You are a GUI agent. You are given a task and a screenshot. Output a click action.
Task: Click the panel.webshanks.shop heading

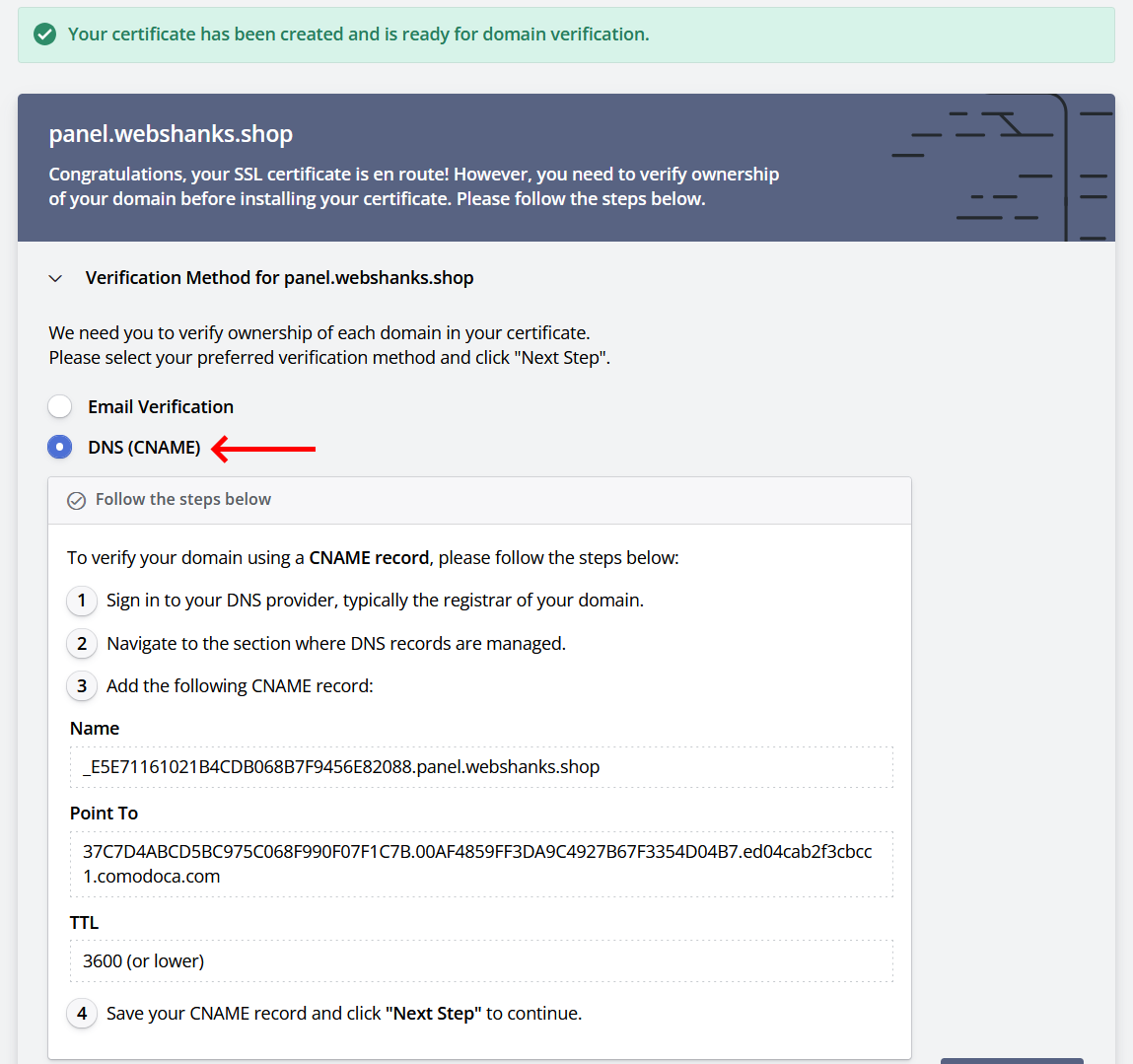tap(171, 134)
